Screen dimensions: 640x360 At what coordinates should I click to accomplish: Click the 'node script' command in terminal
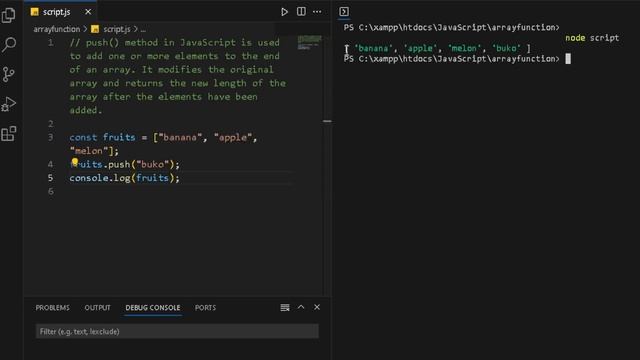point(592,38)
